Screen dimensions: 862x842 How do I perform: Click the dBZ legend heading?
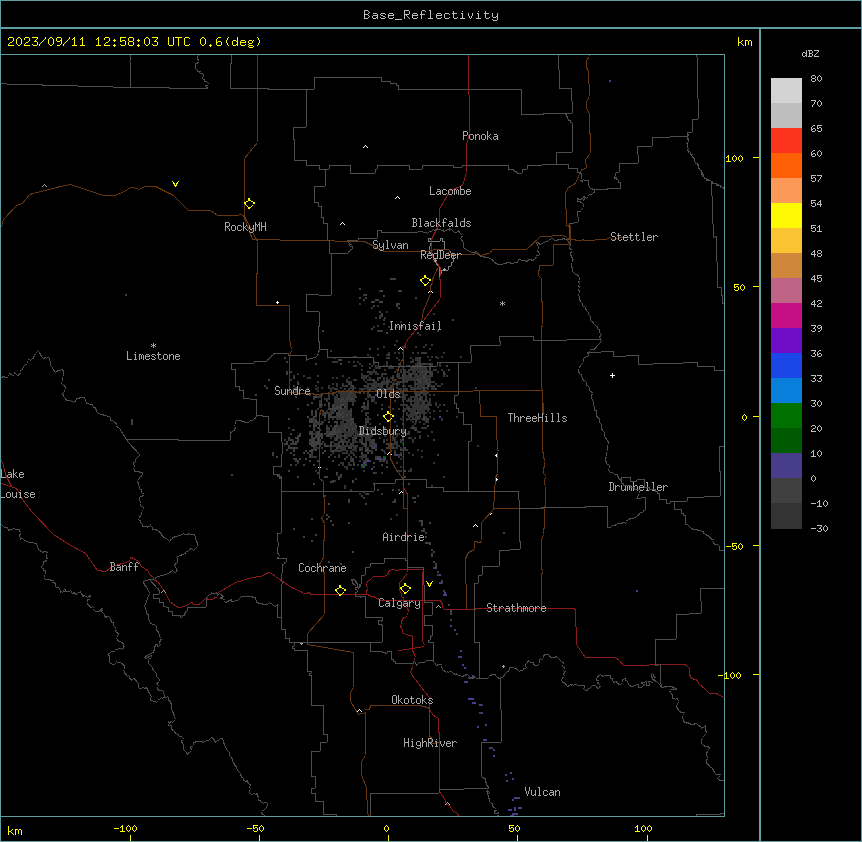[x=810, y=54]
